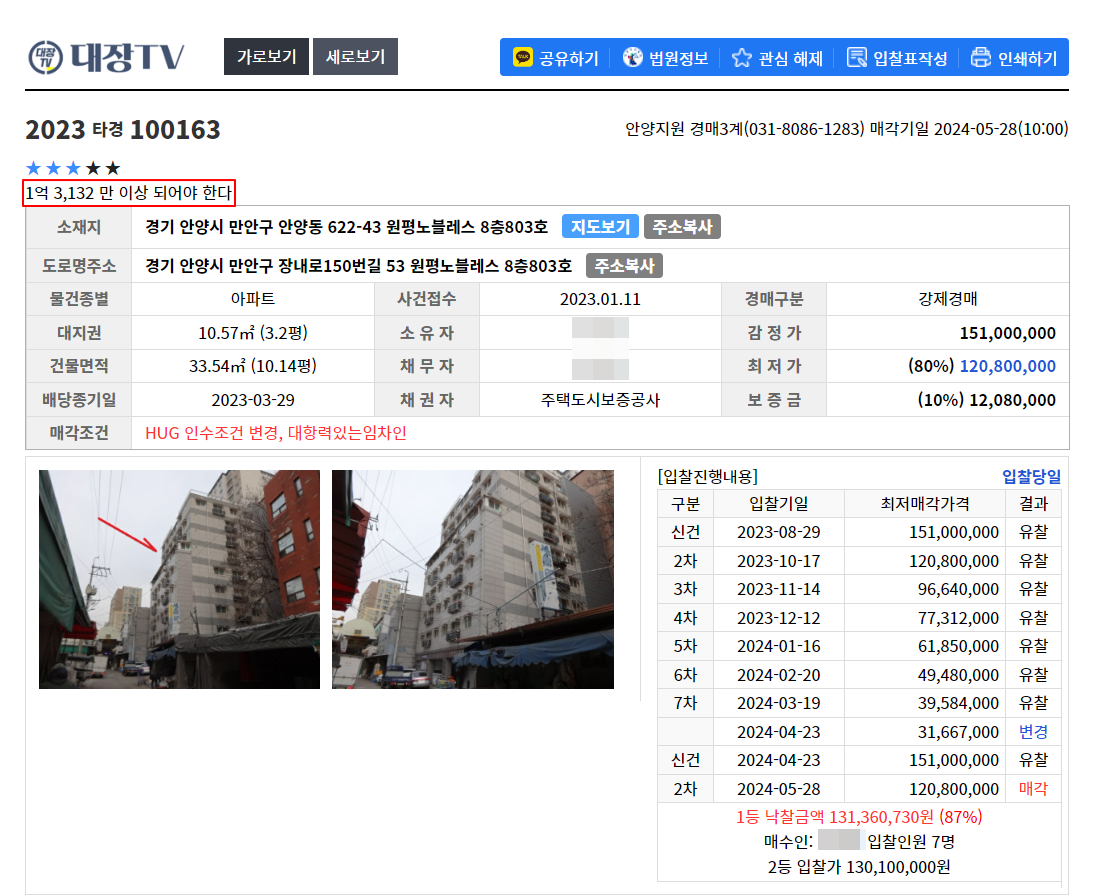Switch to 가로보기 layout
This screenshot has height=895, width=1093.
click(x=266, y=56)
